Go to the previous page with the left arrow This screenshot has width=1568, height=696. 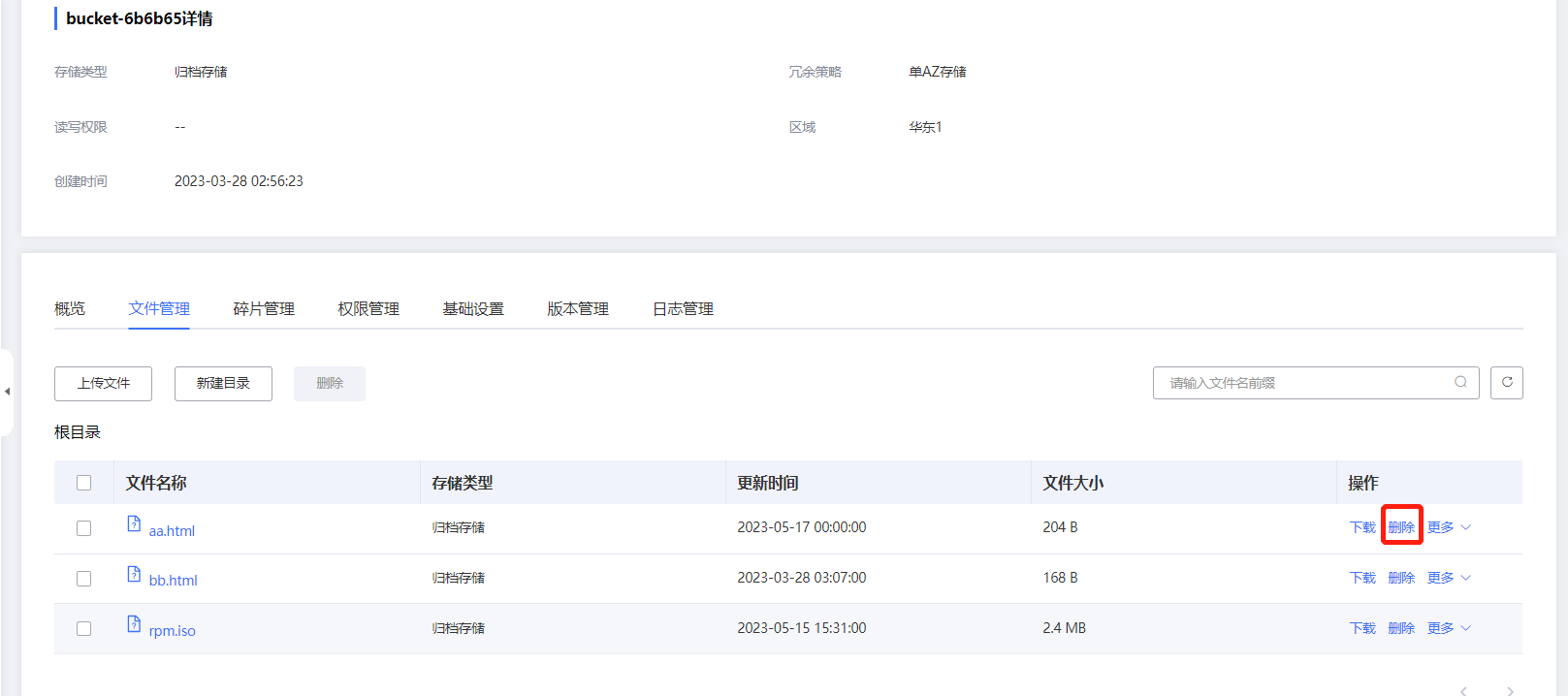tap(1463, 690)
